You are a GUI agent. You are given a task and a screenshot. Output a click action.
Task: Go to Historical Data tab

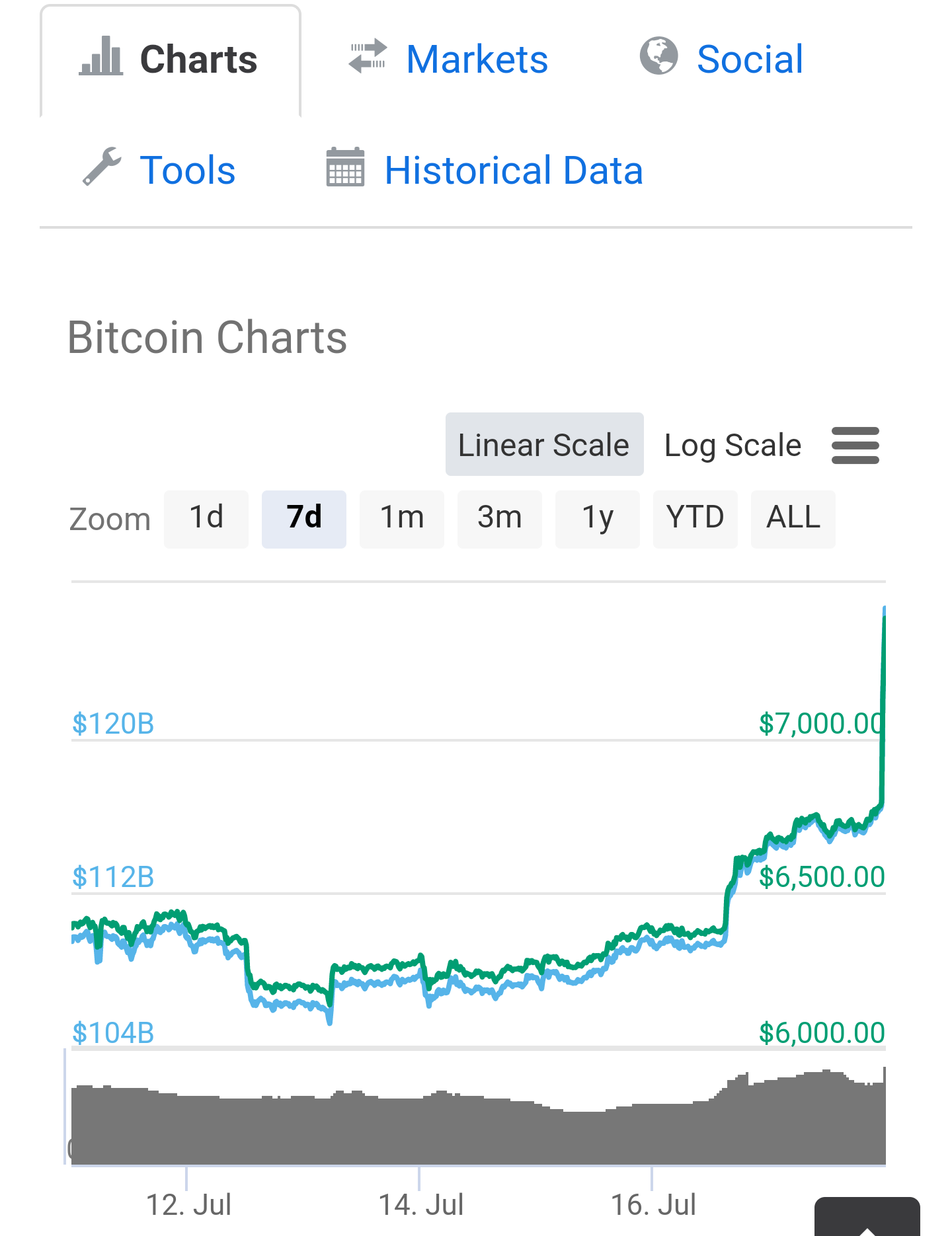click(514, 171)
